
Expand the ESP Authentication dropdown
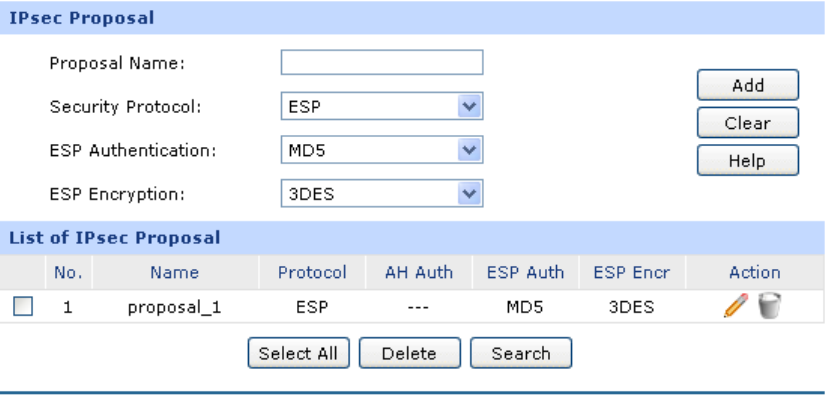(x=381, y=150)
